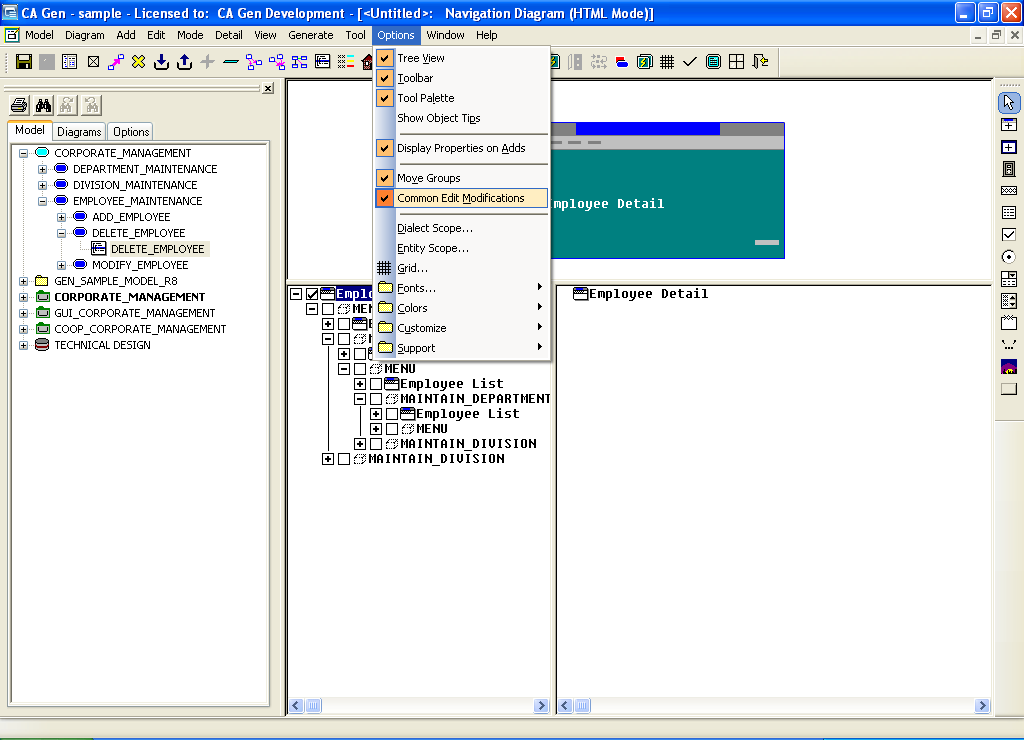Uncheck the Tree View option
Image resolution: width=1024 pixels, height=740 pixels.
[x=421, y=58]
